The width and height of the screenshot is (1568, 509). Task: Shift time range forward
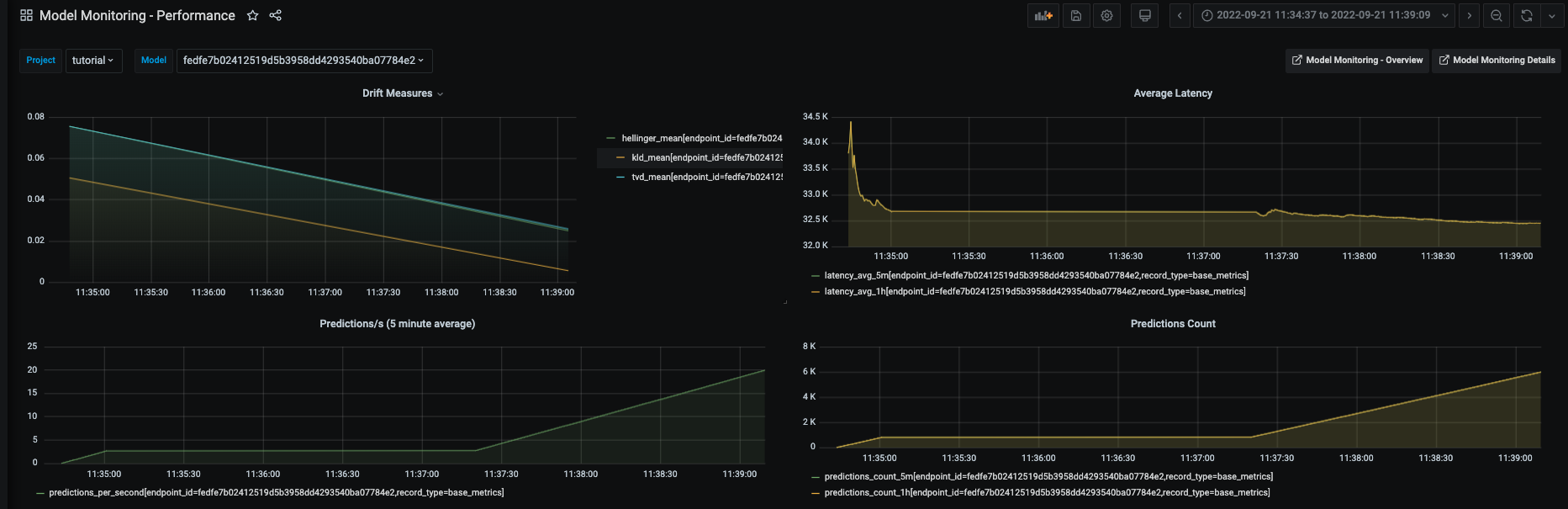pos(1469,15)
